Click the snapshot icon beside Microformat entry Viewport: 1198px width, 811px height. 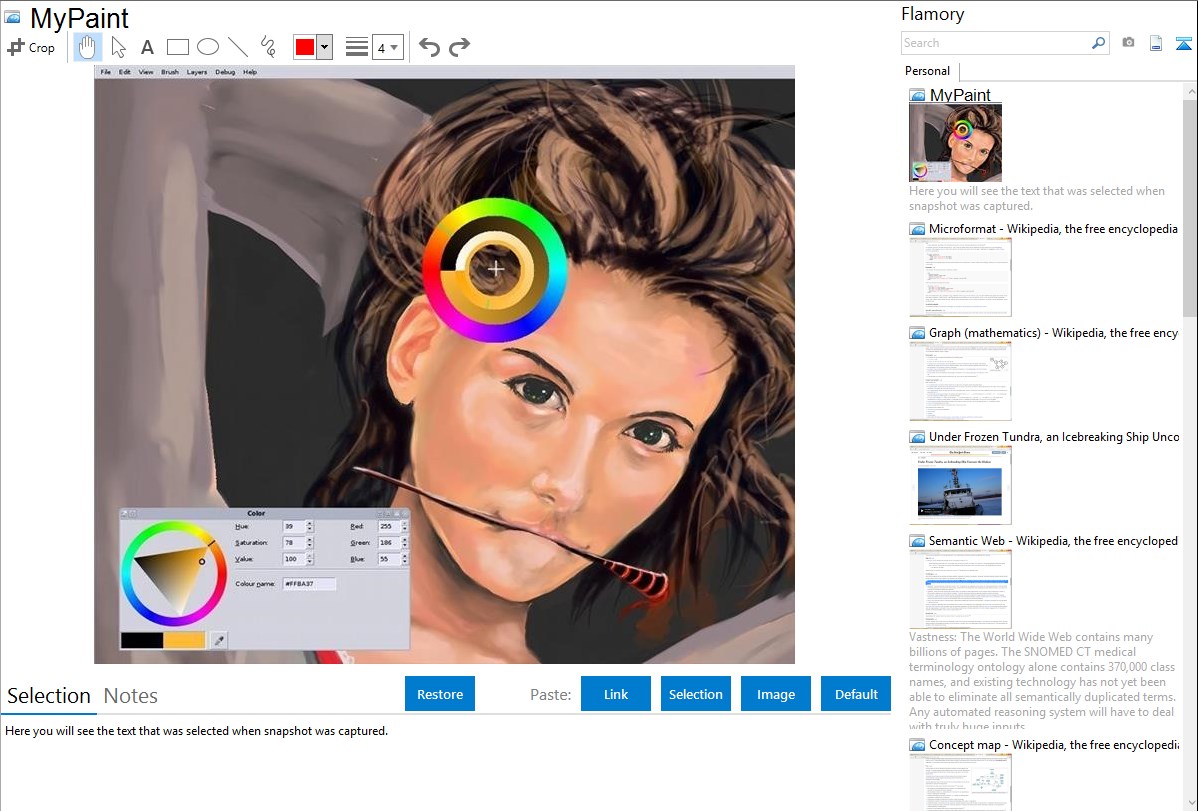coord(918,229)
